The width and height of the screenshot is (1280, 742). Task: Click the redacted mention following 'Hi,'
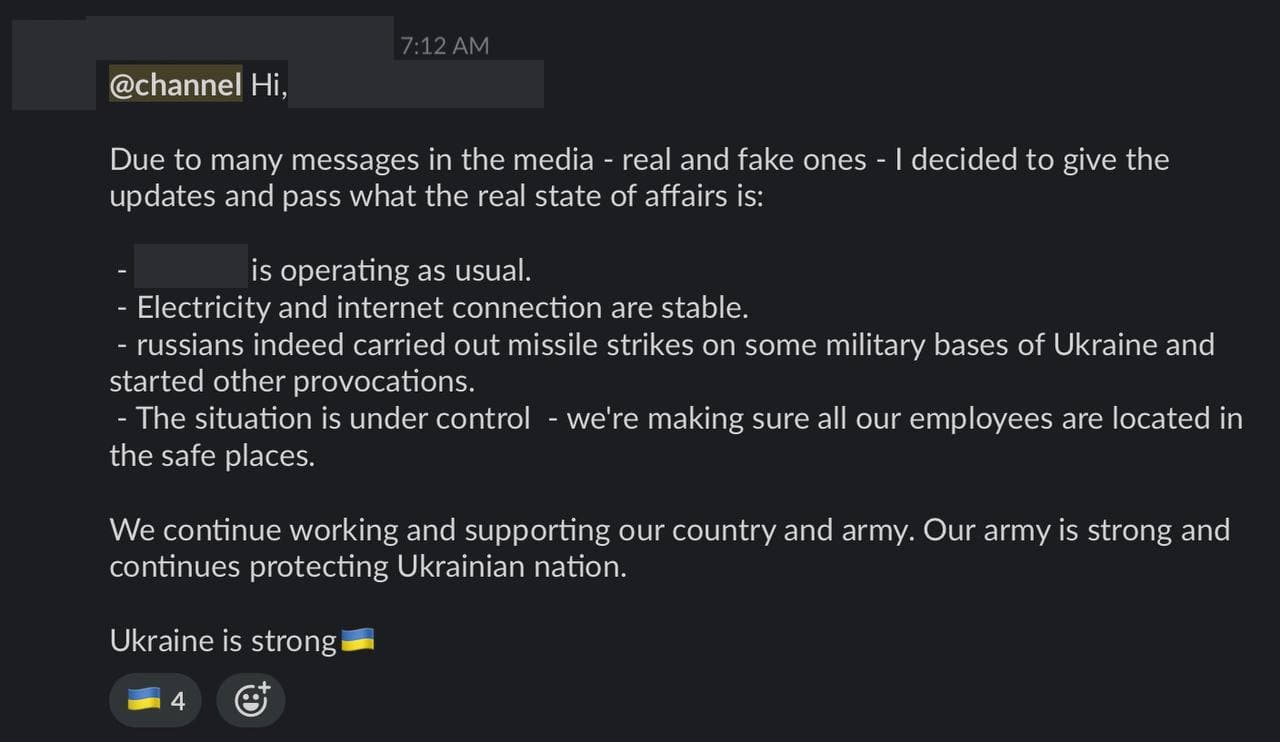417,84
